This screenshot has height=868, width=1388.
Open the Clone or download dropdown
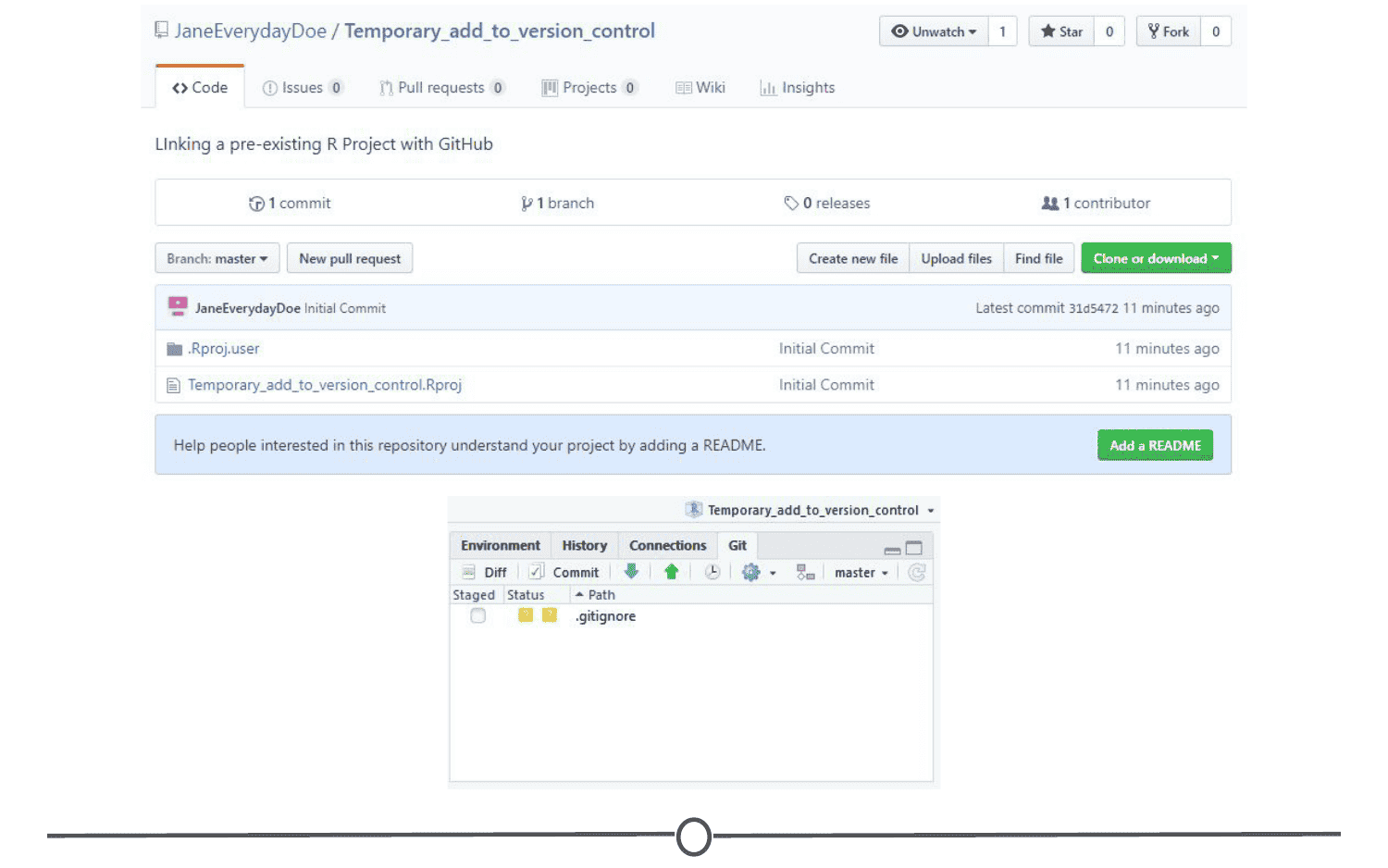1156,258
